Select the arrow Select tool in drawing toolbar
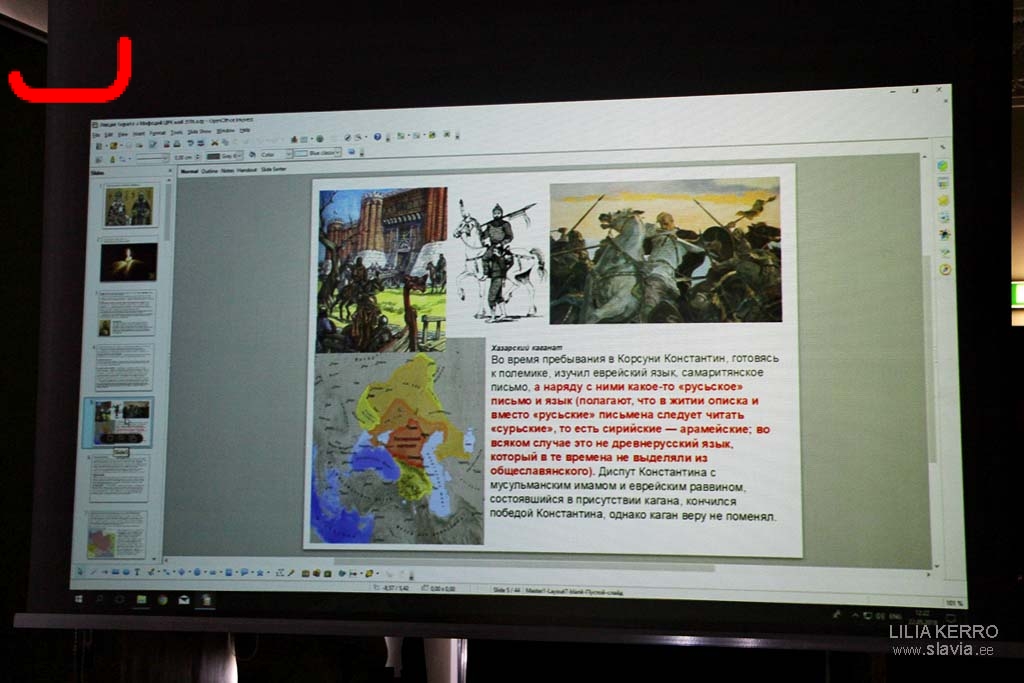This screenshot has width=1024, height=683. tap(80, 572)
